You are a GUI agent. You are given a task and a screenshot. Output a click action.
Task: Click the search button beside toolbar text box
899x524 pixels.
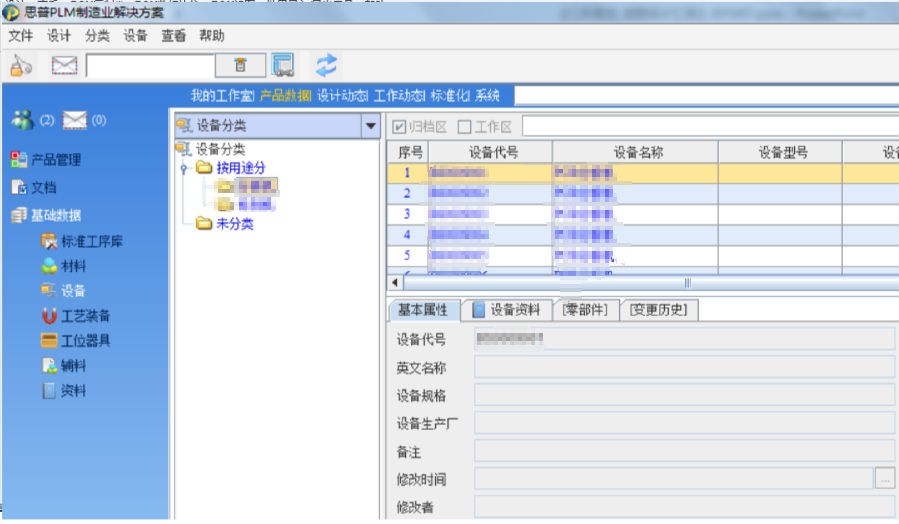(240, 66)
